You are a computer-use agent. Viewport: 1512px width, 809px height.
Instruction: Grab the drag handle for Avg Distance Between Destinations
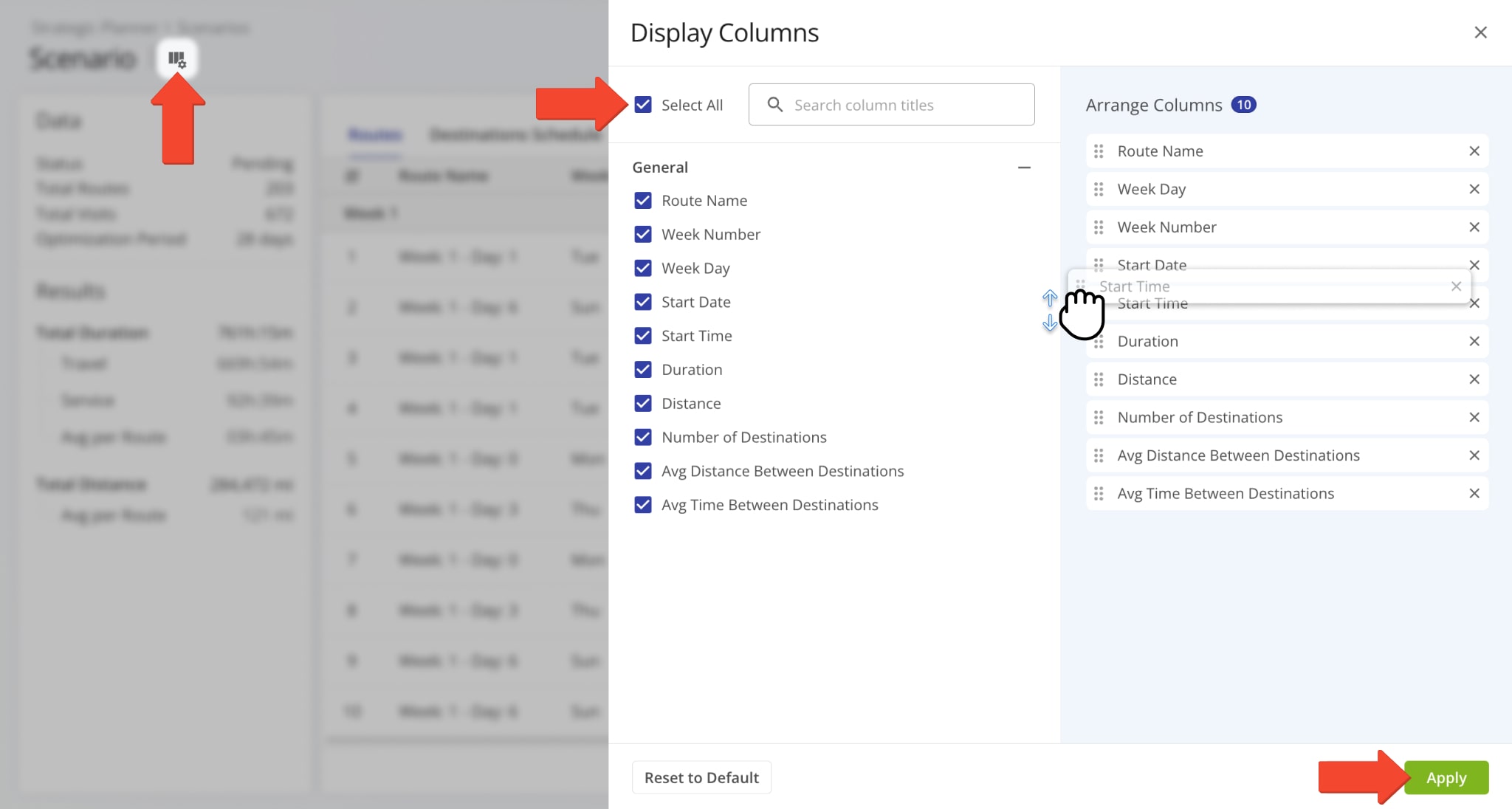(1099, 455)
